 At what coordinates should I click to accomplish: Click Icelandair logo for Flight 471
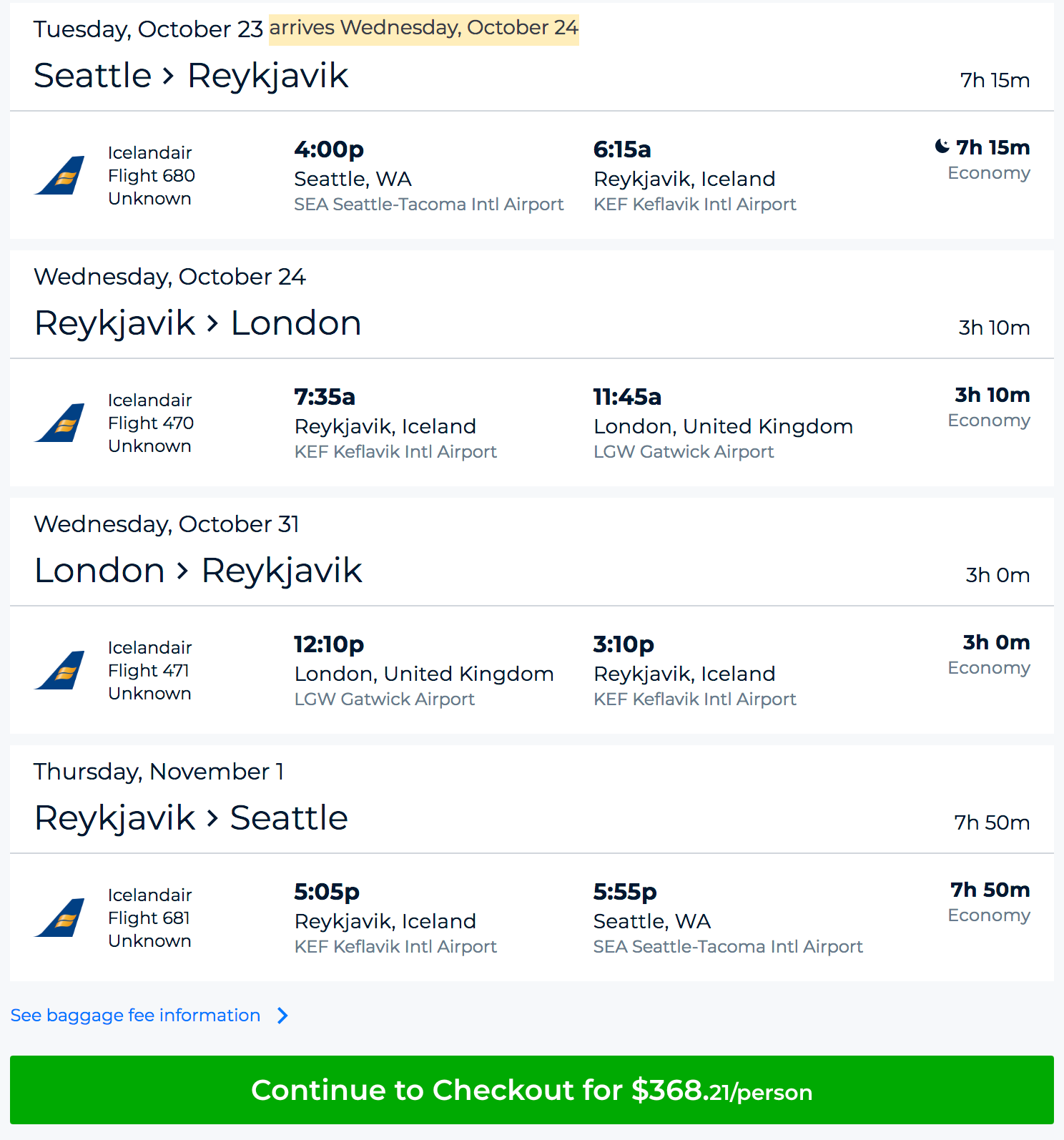tap(60, 670)
